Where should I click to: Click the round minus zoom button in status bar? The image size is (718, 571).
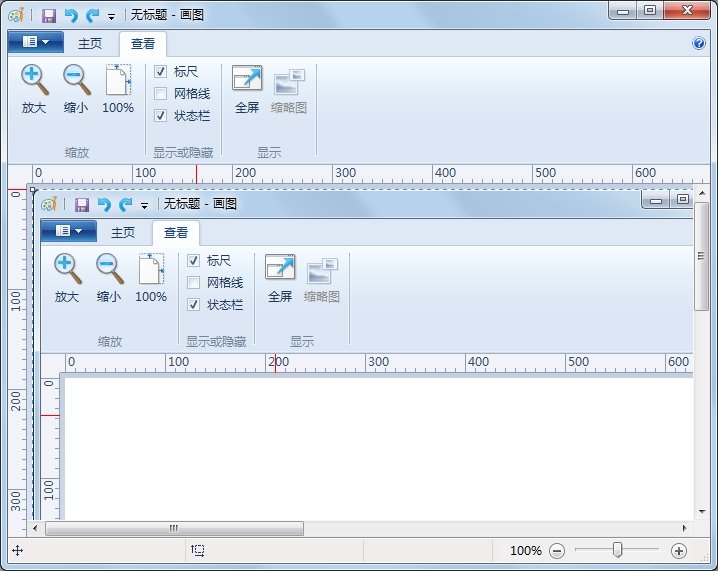557,550
